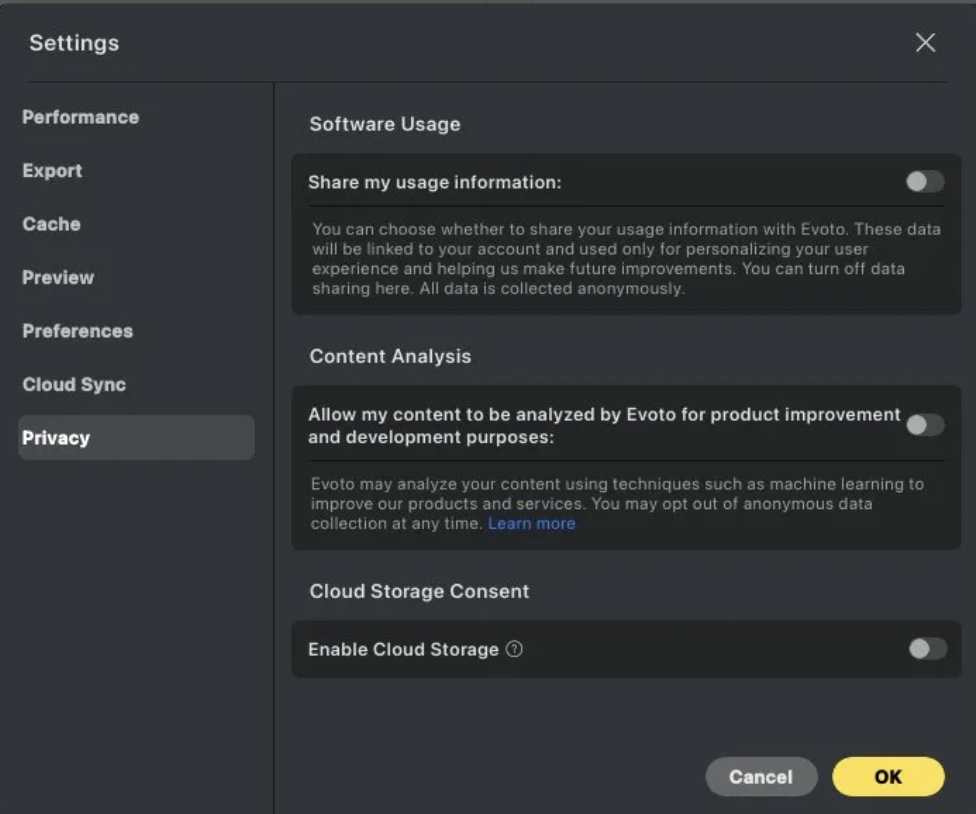
Task: Close the Settings dialog
Action: [925, 42]
